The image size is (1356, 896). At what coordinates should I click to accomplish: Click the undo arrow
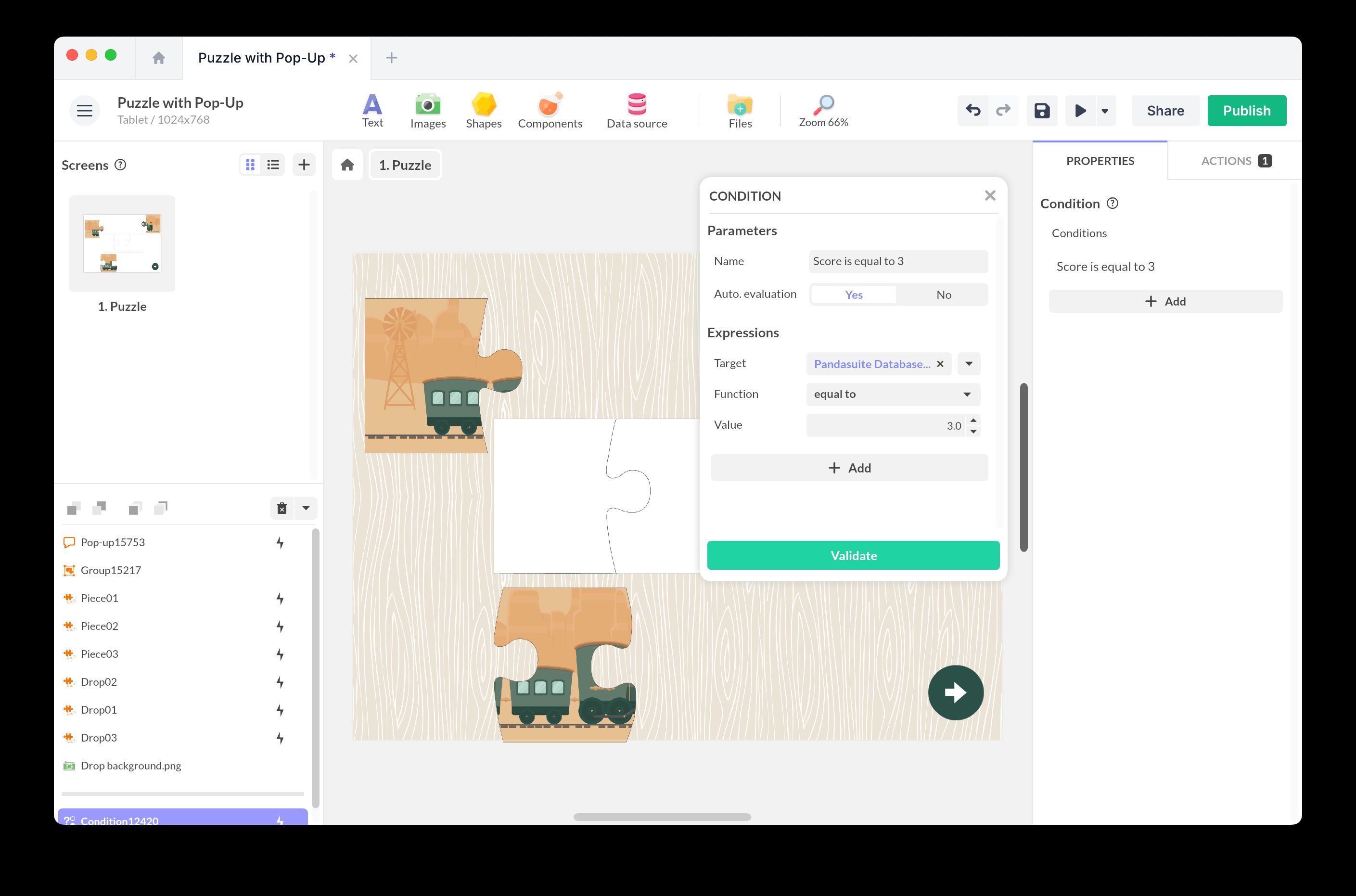pos(973,110)
